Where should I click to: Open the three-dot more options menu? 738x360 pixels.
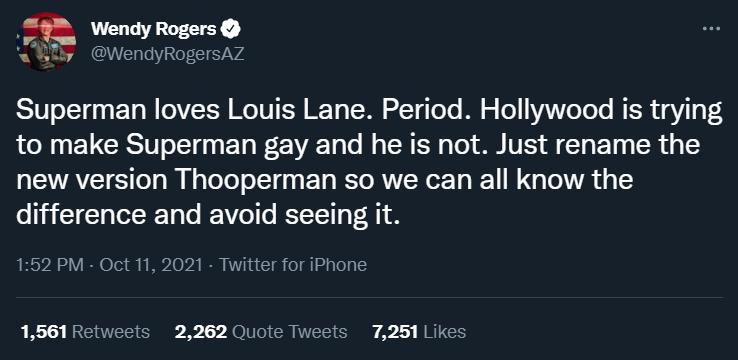tap(711, 29)
